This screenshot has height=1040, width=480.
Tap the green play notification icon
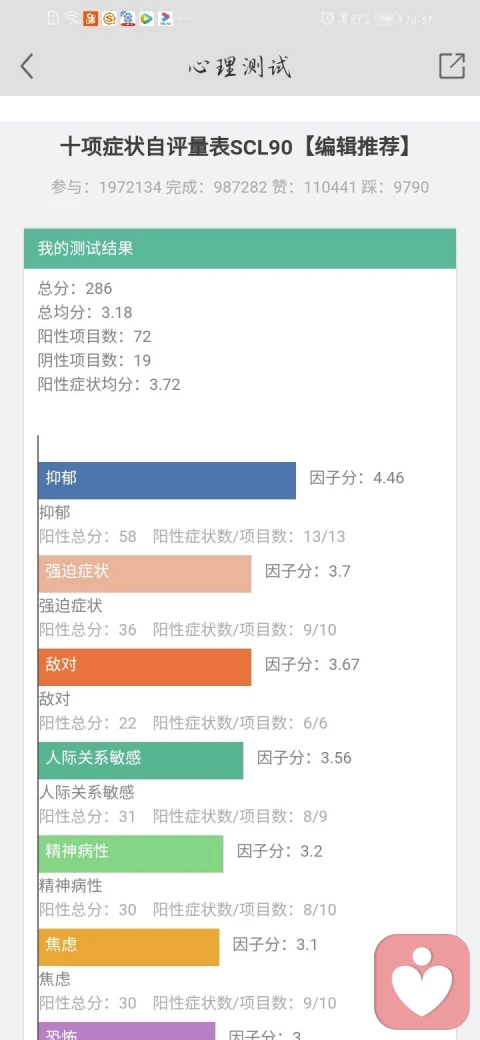coord(147,19)
